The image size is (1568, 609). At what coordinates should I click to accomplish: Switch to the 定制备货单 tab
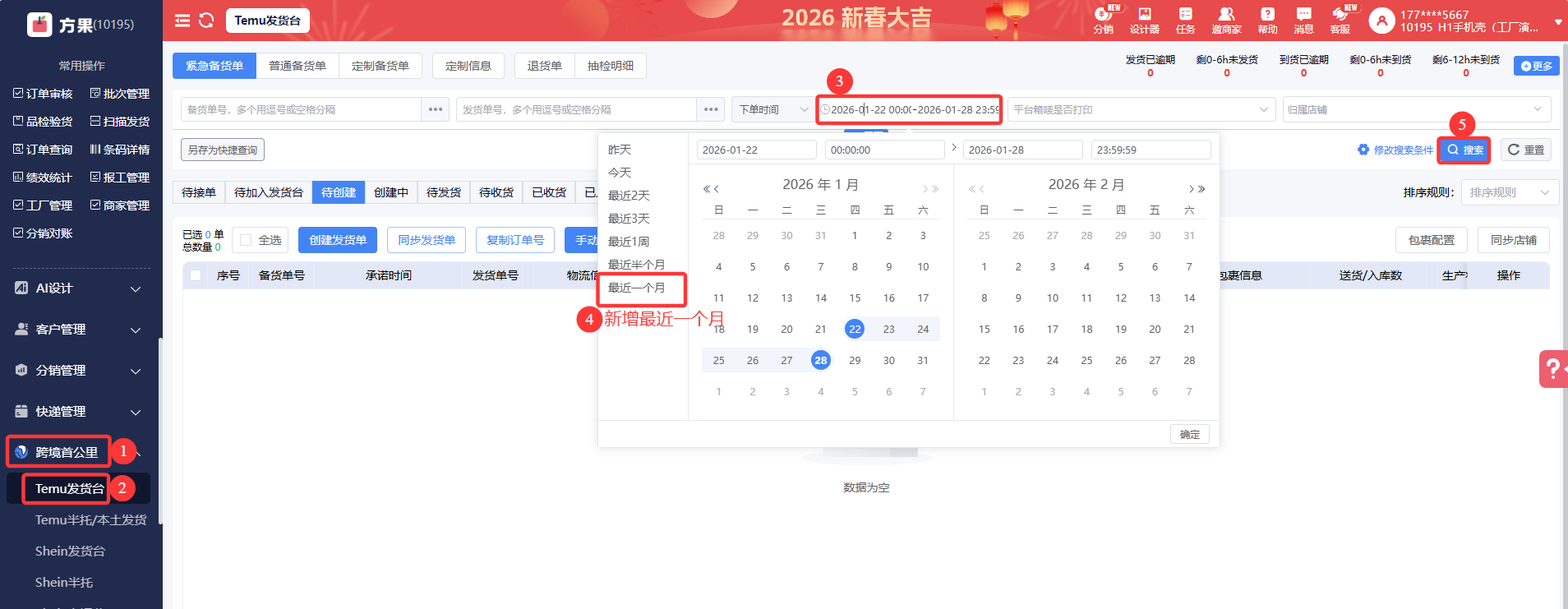pos(380,66)
